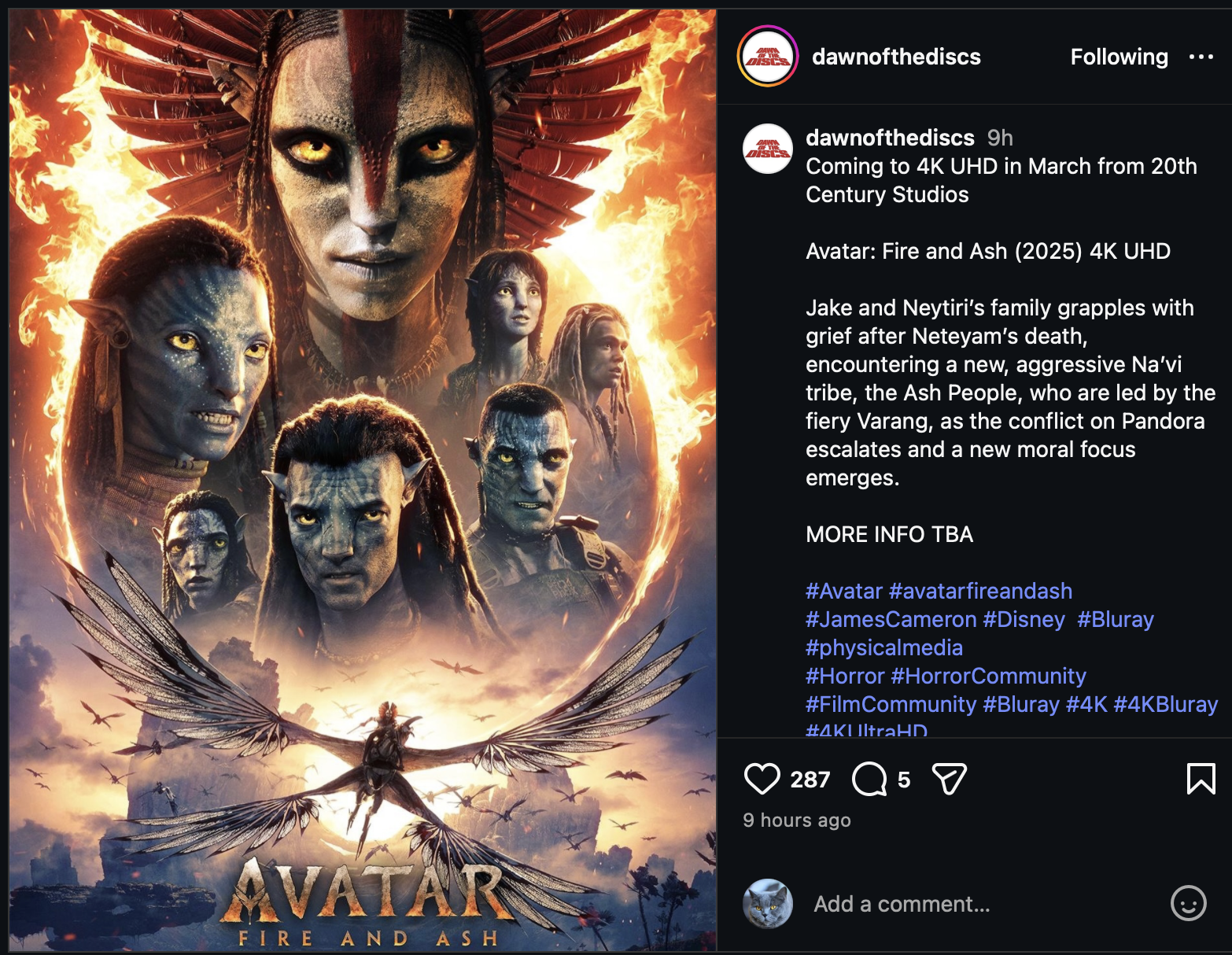
Task: View the 287 likes count
Action: (x=810, y=780)
